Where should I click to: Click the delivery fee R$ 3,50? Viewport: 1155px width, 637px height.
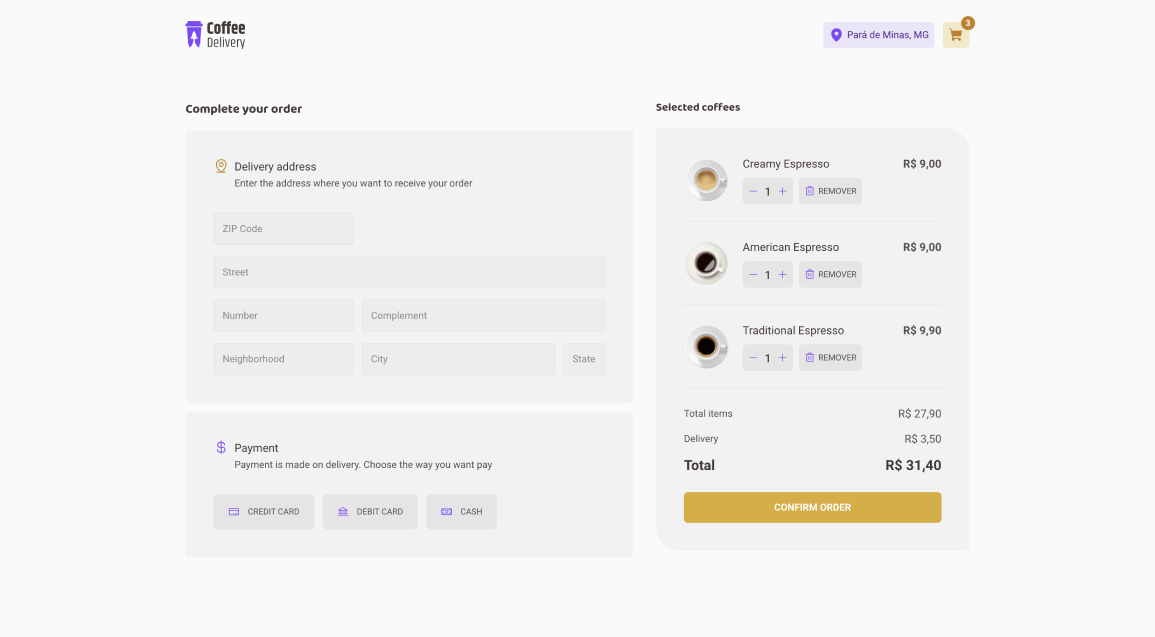(923, 439)
